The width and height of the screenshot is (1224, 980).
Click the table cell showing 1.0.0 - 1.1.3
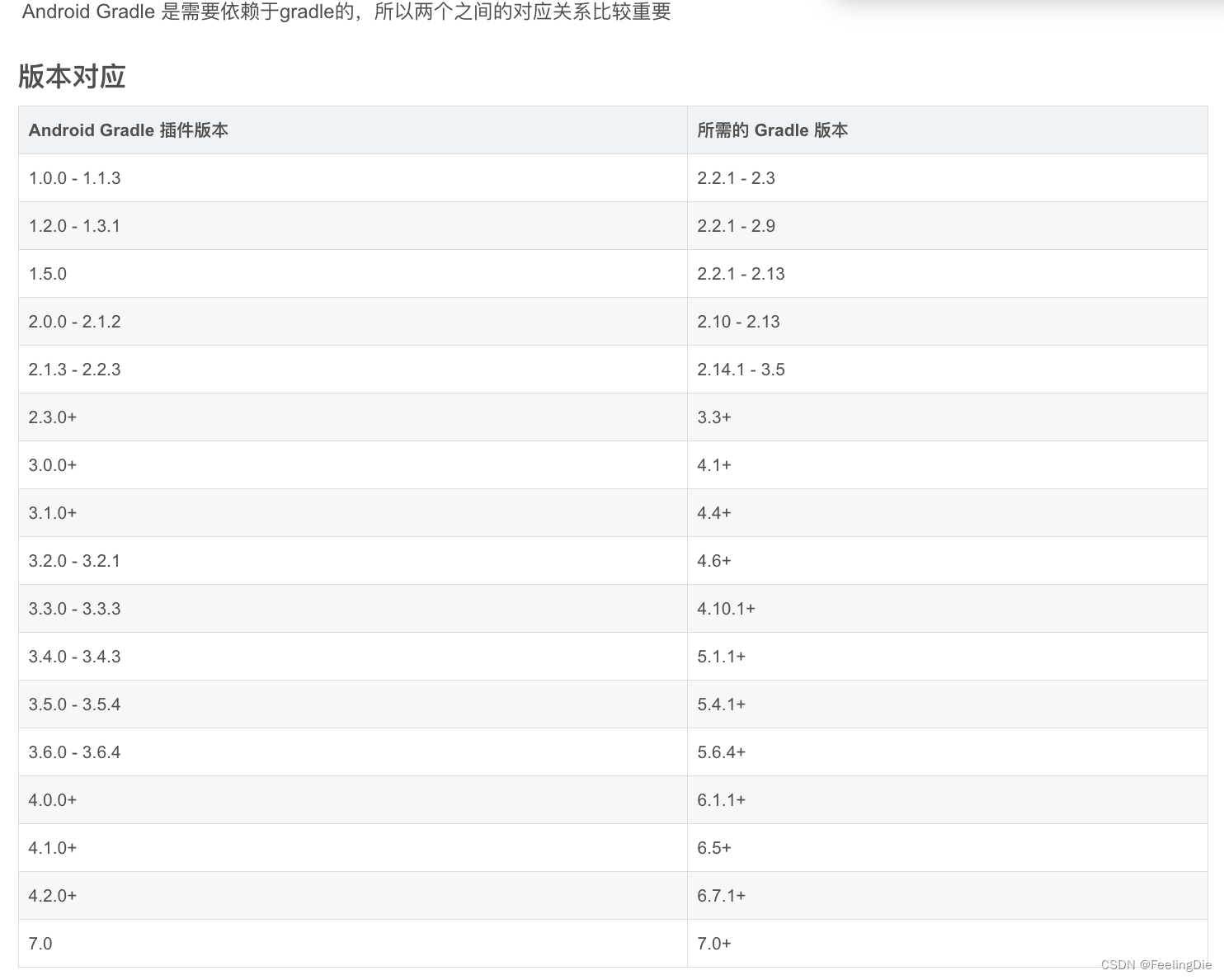coord(75,177)
